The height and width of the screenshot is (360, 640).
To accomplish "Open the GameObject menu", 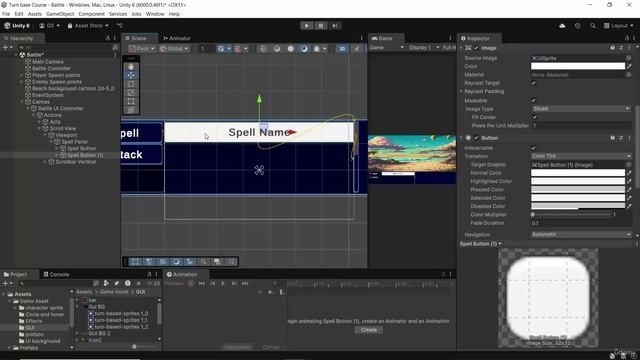I will (60, 14).
